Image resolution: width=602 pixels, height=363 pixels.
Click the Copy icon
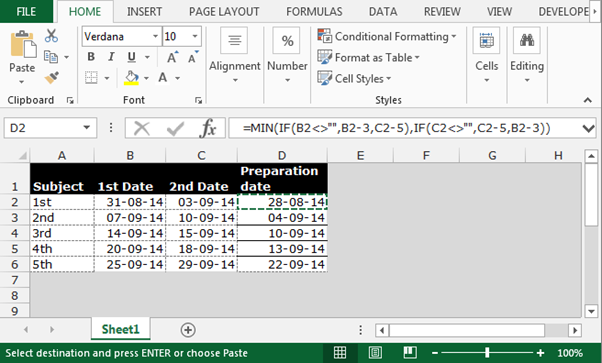pyautogui.click(x=51, y=57)
